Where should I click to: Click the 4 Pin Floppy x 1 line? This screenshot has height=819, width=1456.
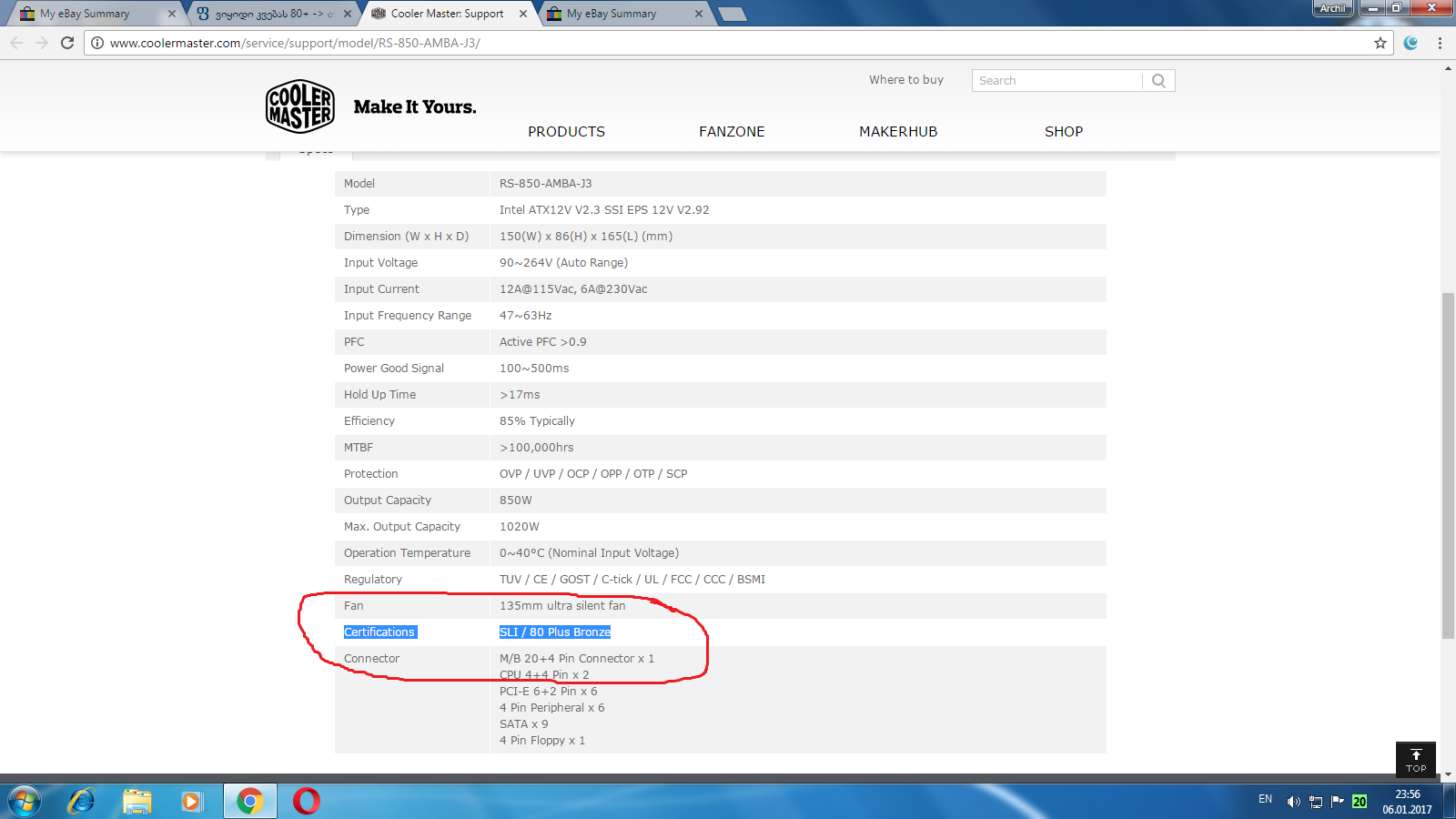[542, 741]
